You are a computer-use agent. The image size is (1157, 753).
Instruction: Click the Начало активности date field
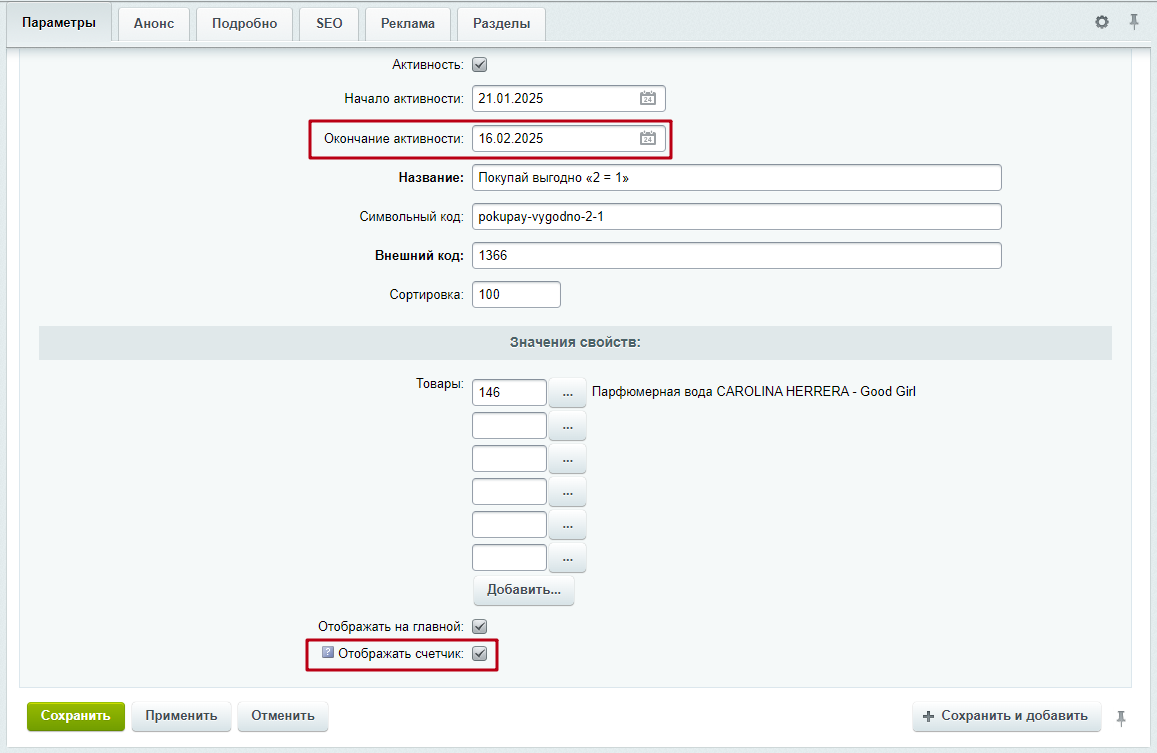coord(569,98)
